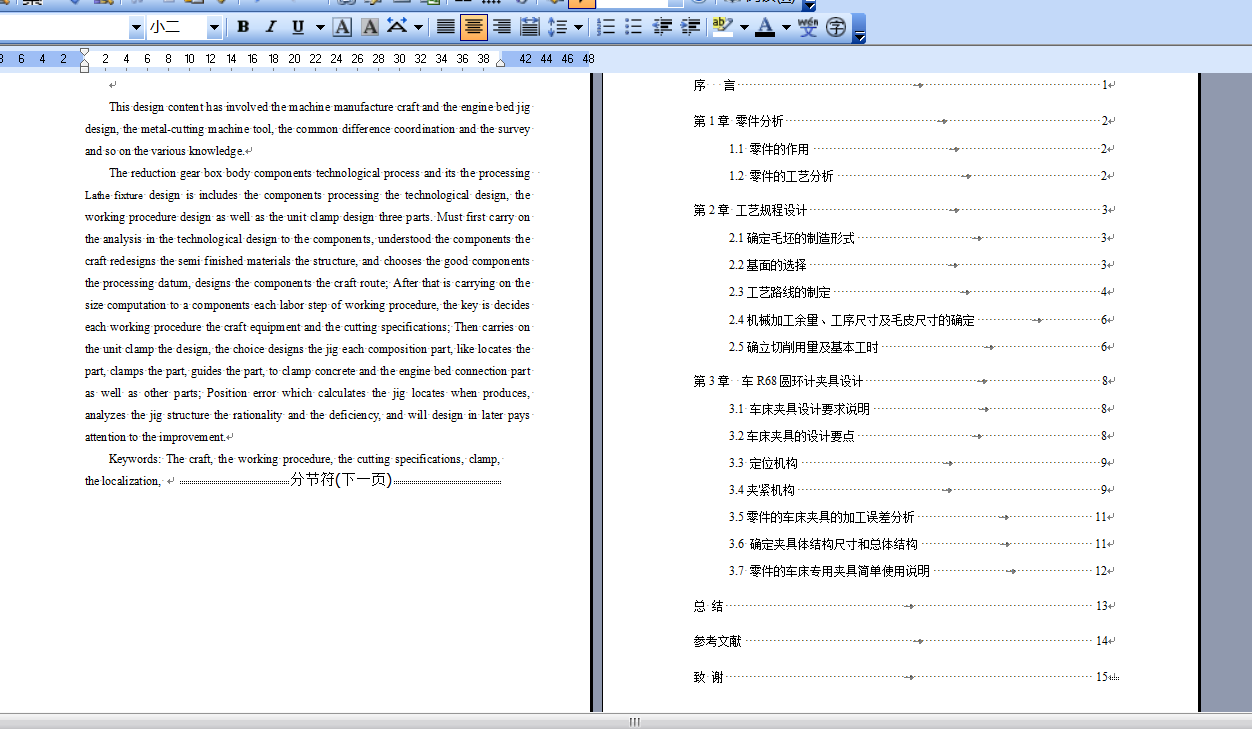Open the enclosed characters tool

[836, 27]
